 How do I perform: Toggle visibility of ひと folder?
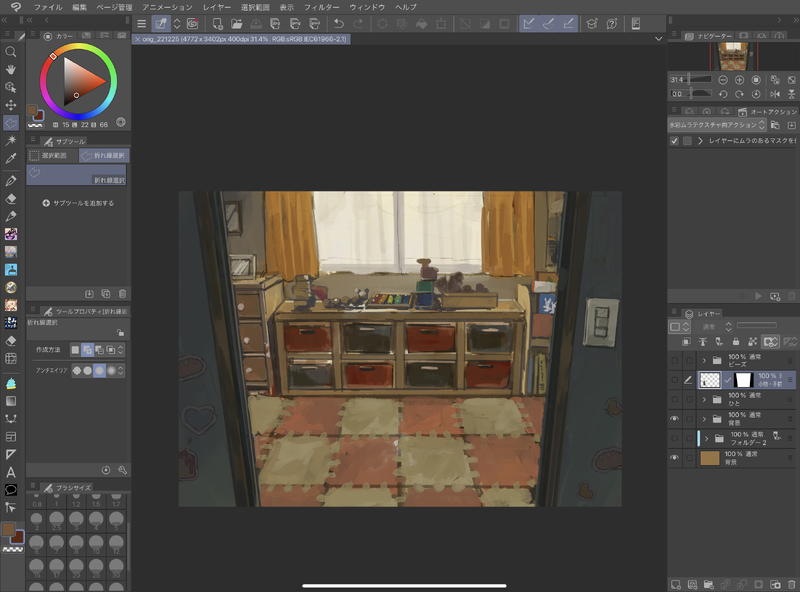pyautogui.click(x=674, y=399)
